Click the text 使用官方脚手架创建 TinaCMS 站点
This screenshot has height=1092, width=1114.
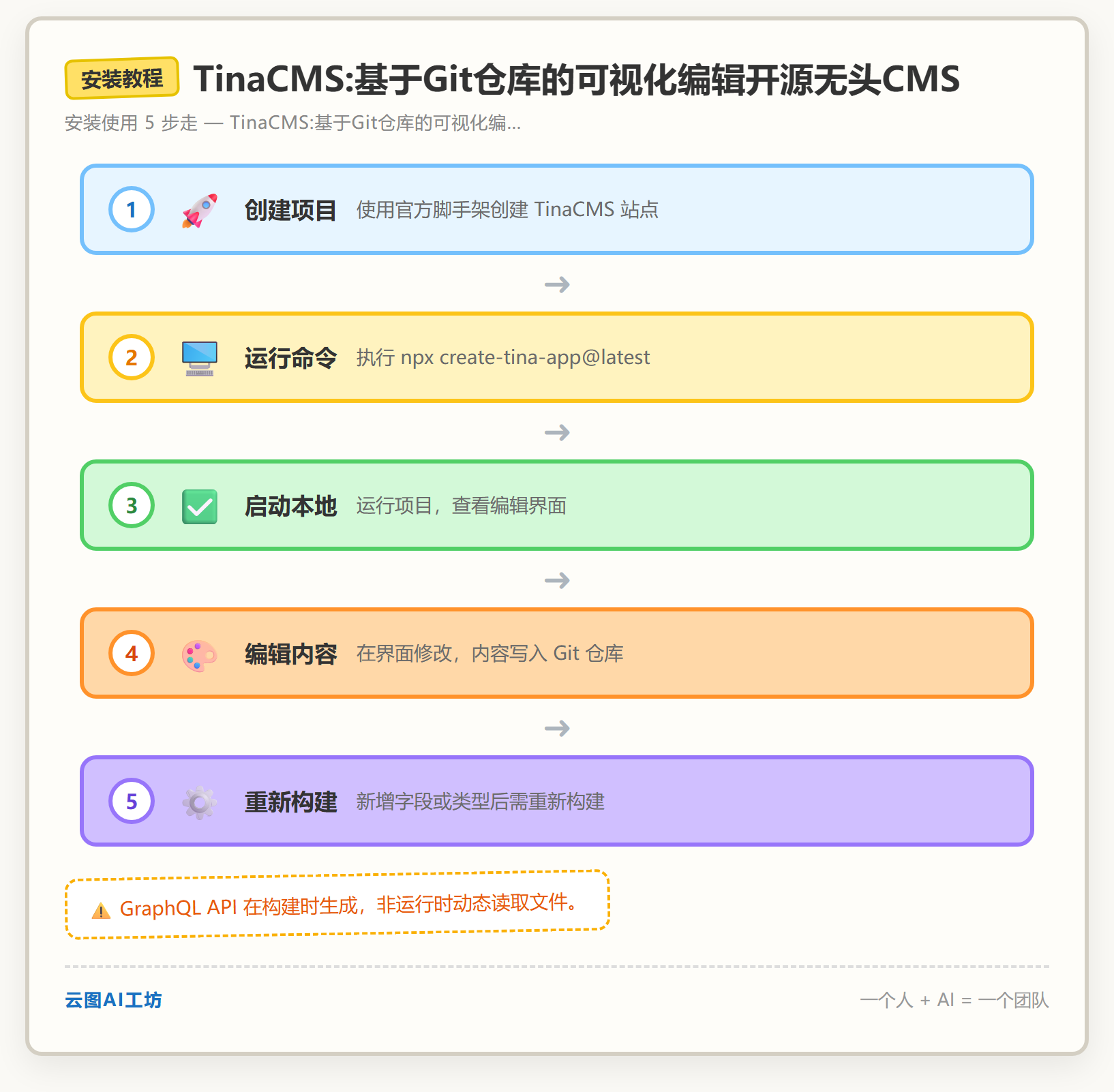pos(507,209)
